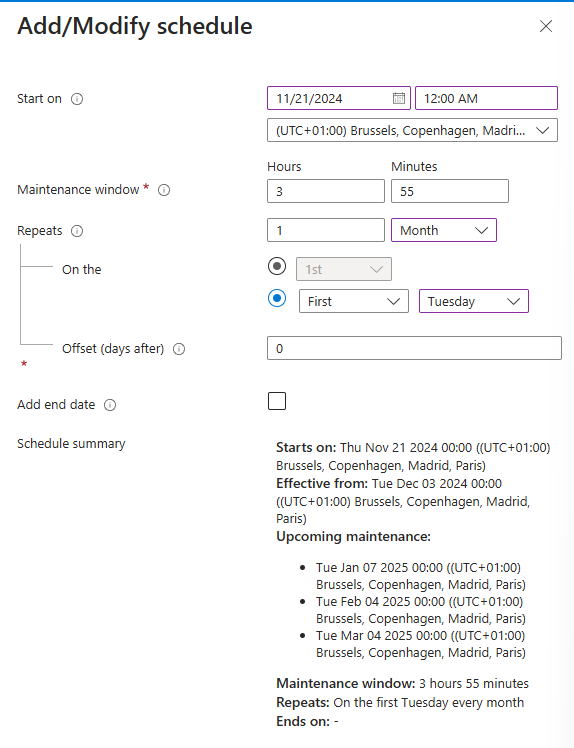Click the Offset (days after) info icon
Screen dimensions: 574x748
point(179,349)
